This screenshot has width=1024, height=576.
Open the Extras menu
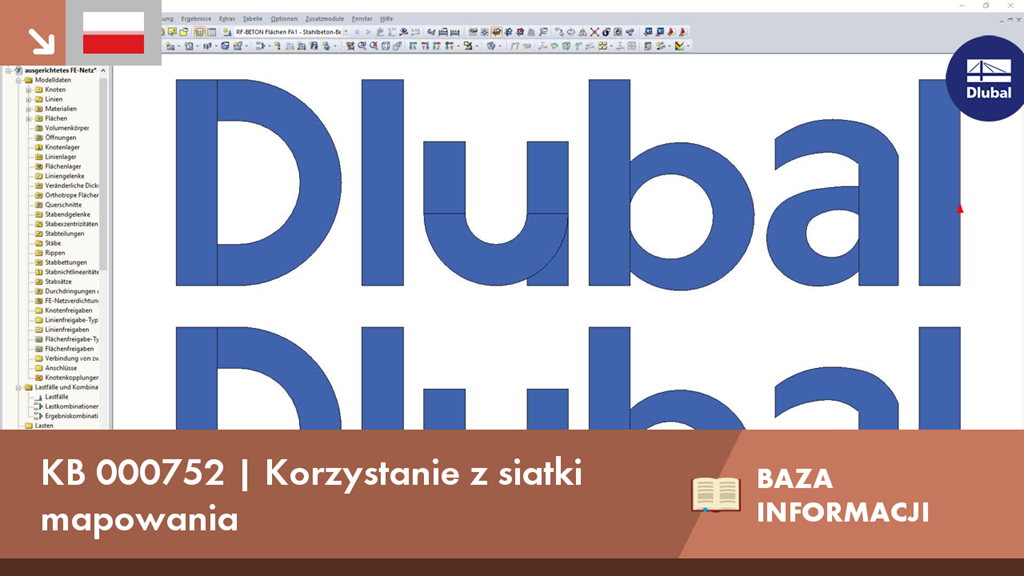point(227,19)
